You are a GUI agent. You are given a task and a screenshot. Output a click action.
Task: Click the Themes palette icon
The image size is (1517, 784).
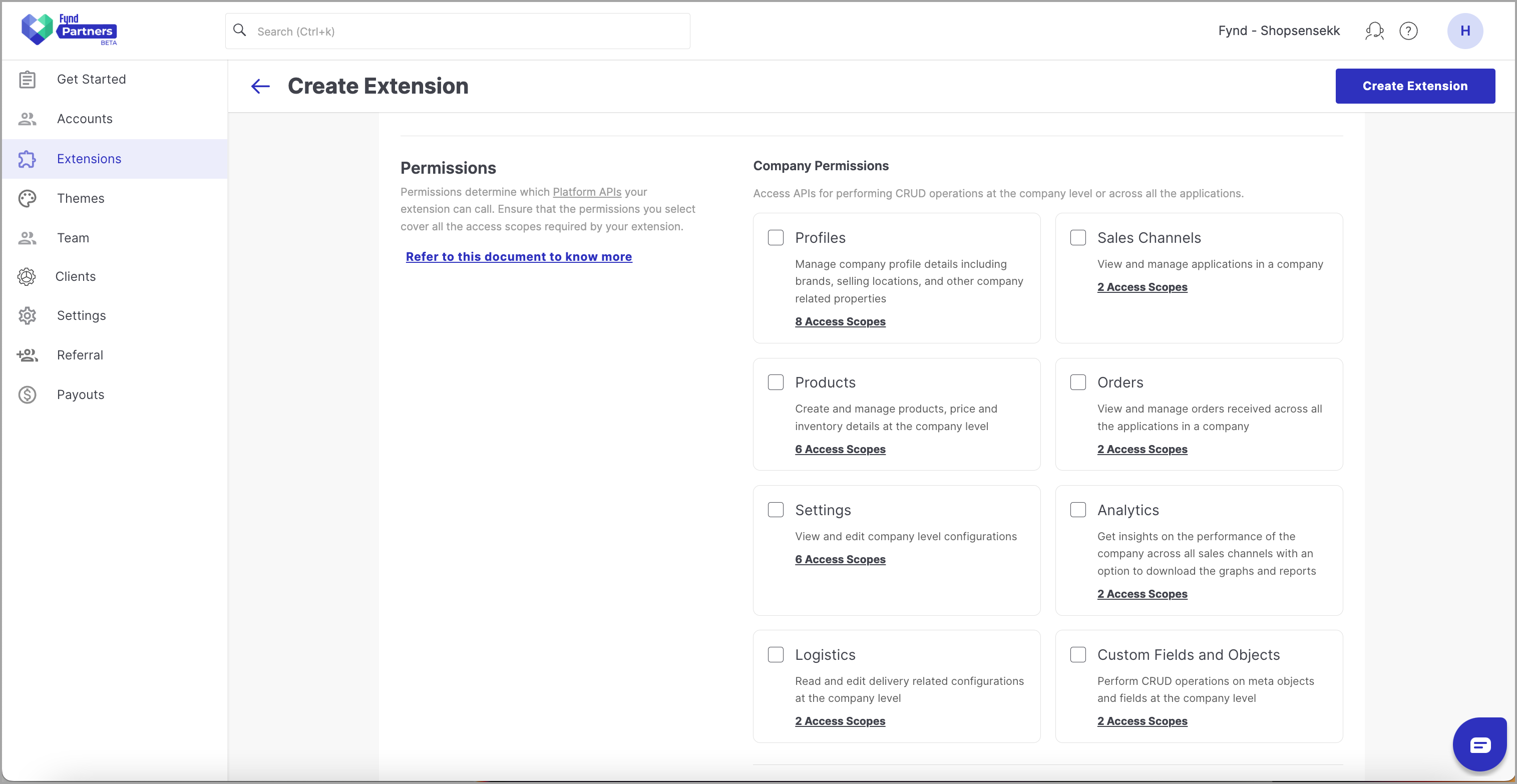(x=27, y=199)
